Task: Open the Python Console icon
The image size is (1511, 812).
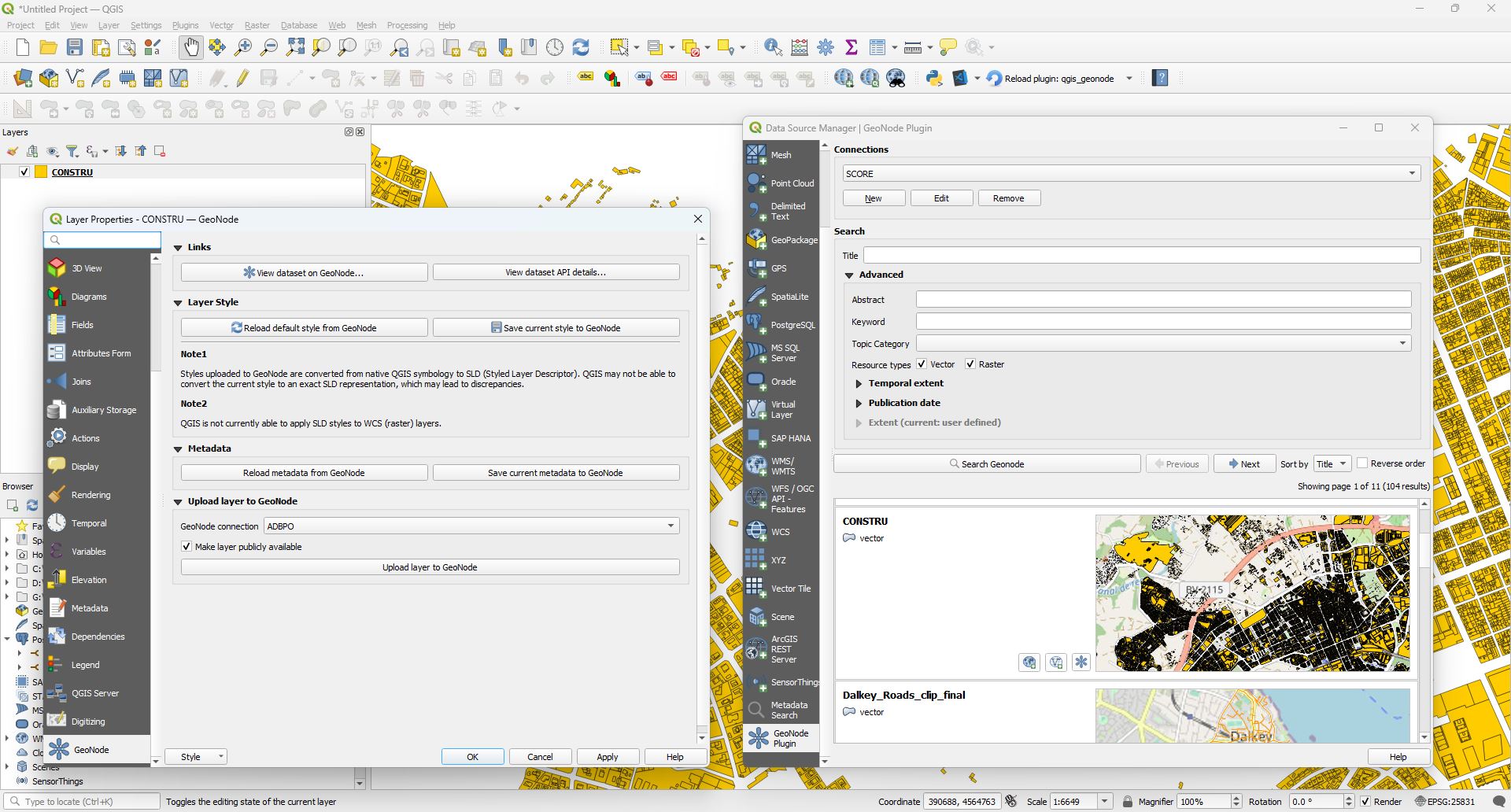Action: [934, 78]
